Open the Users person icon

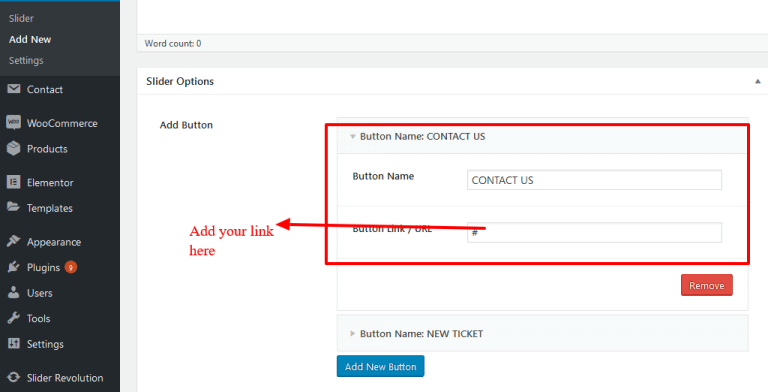point(14,293)
